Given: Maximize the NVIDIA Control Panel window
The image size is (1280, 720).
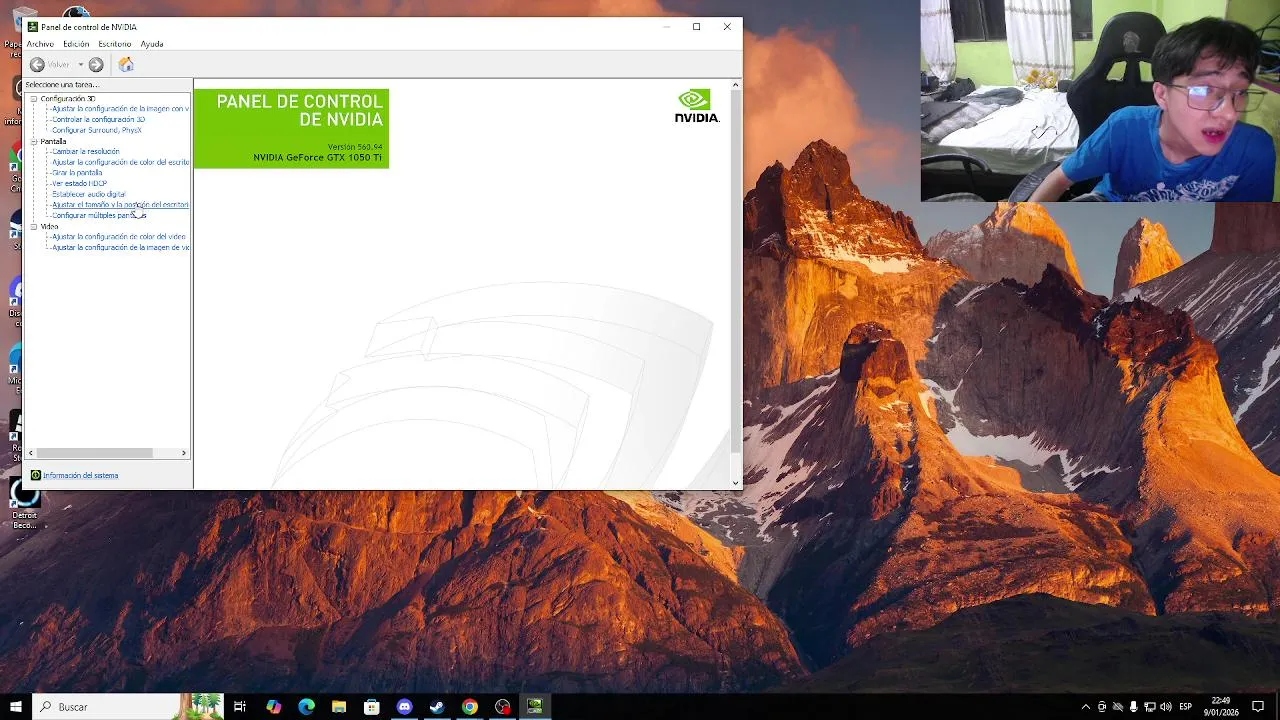Looking at the screenshot, I should [x=696, y=27].
